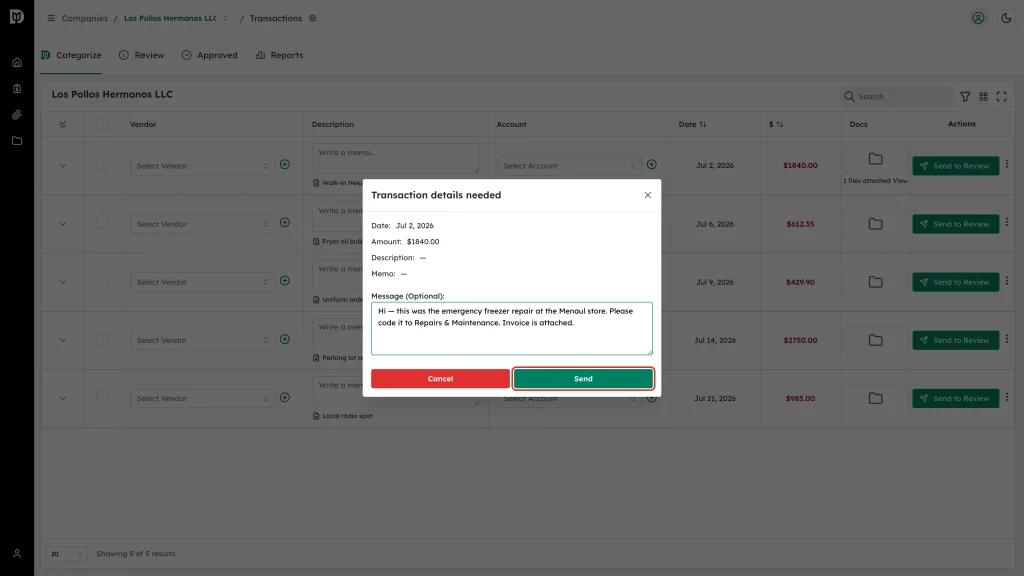The height and width of the screenshot is (576, 1024).
Task: Toggle dark mode moon icon
Action: tap(1006, 18)
